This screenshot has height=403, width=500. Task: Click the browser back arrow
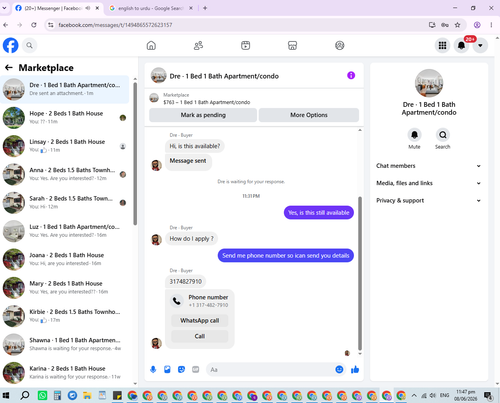(6, 25)
